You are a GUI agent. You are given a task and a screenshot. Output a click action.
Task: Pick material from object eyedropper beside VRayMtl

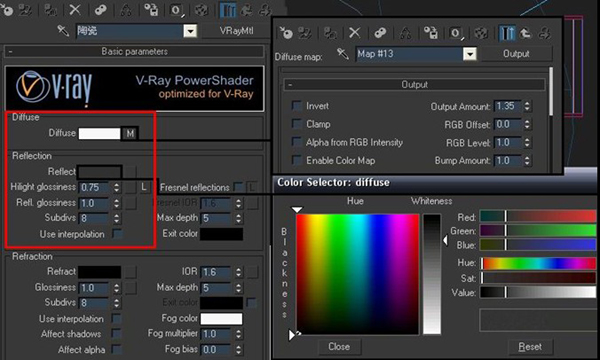[x=63, y=30]
